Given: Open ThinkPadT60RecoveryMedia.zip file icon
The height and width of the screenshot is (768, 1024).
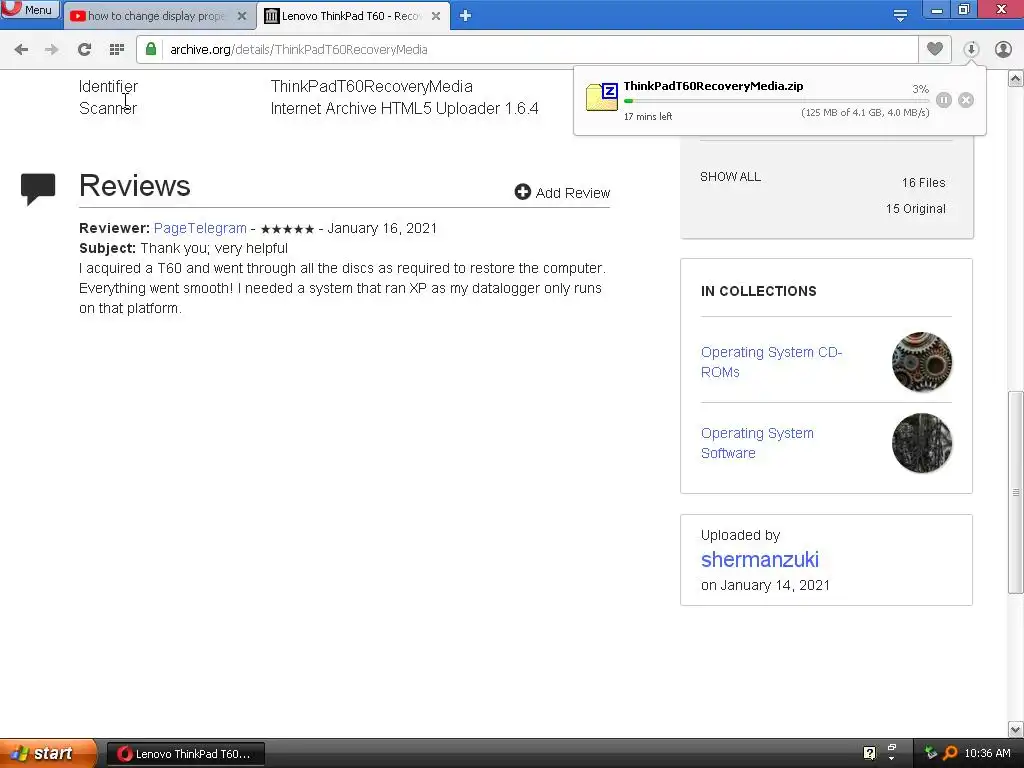Looking at the screenshot, I should (601, 97).
